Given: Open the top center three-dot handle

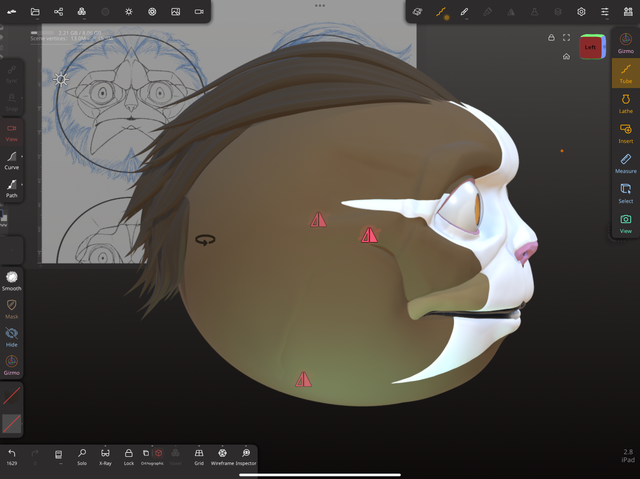Looking at the screenshot, I should [x=320, y=6].
